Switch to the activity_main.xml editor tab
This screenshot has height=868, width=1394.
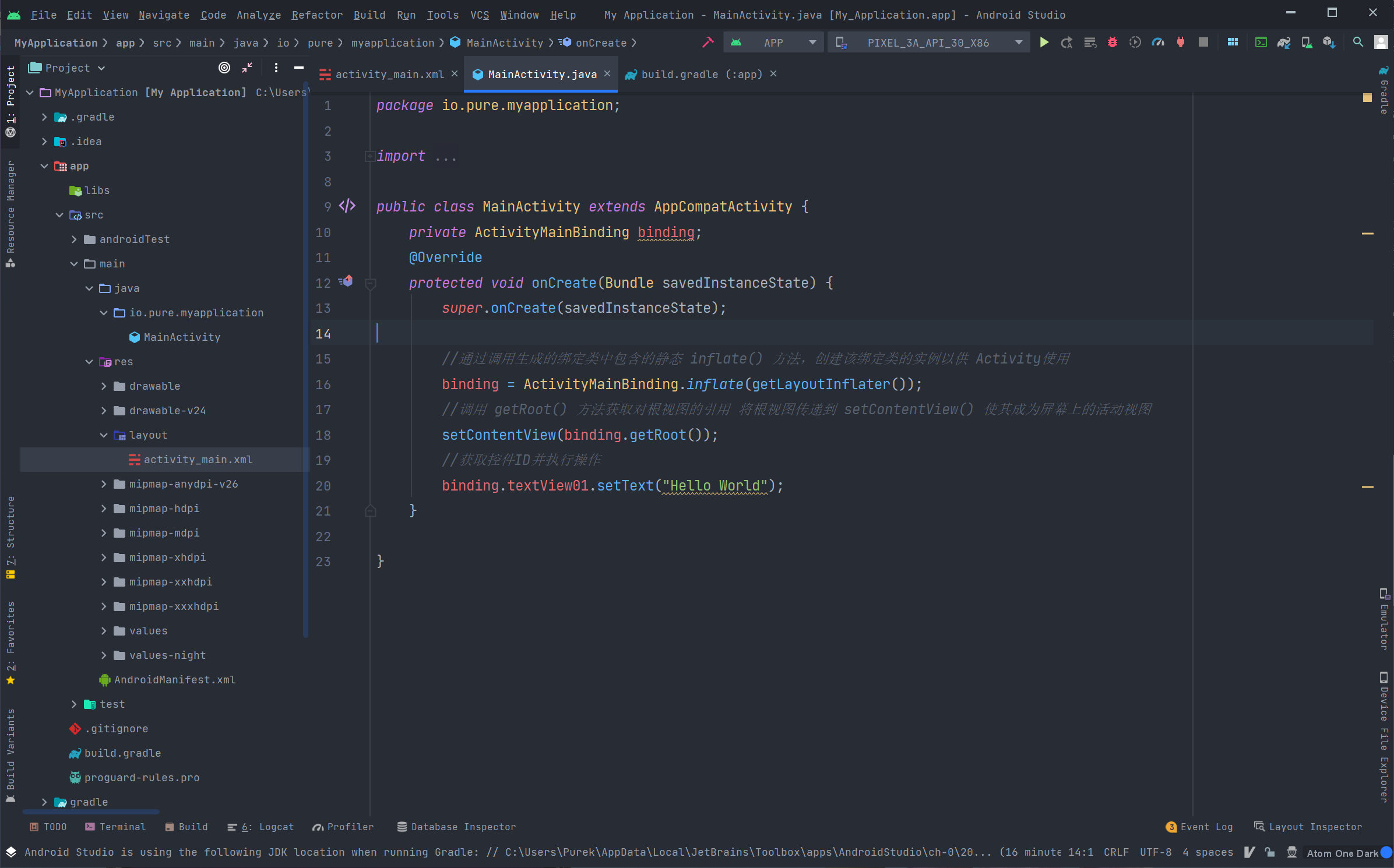[389, 75]
